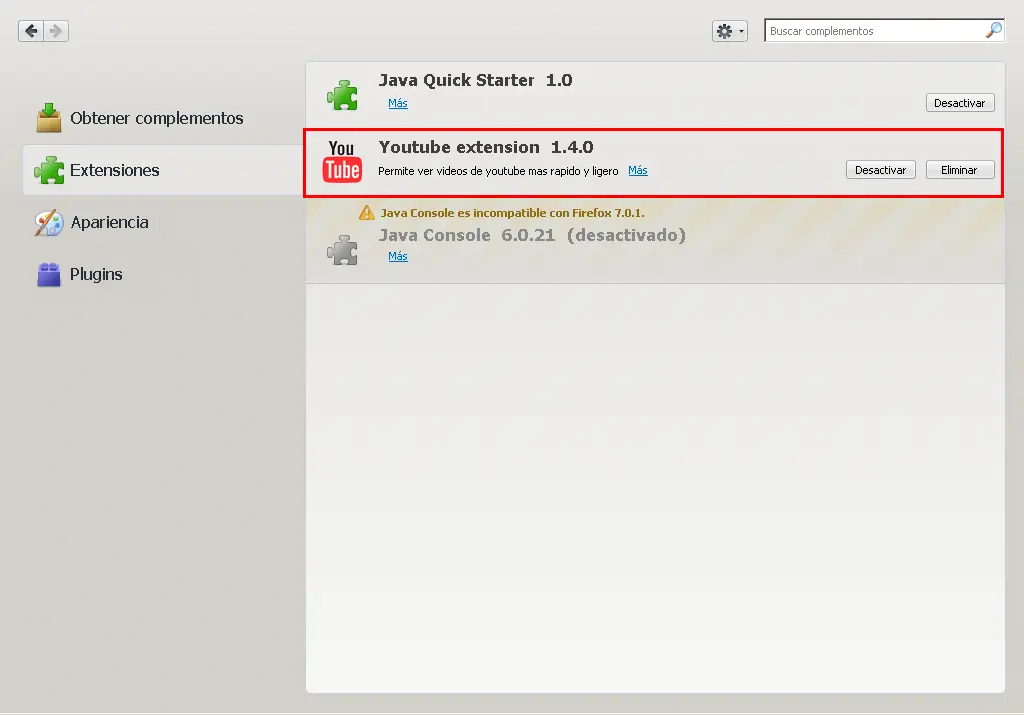Select Java Console 6.0.21 (desactivado) title

click(532, 235)
